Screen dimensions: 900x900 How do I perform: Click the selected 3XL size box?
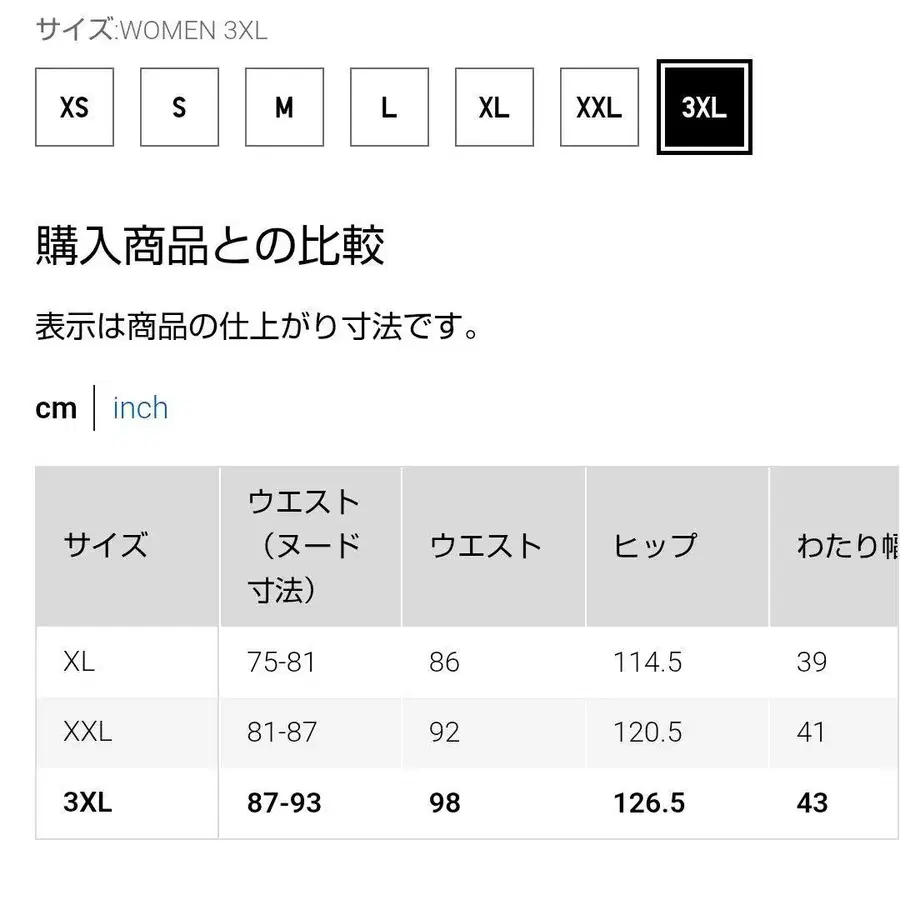[x=704, y=107]
